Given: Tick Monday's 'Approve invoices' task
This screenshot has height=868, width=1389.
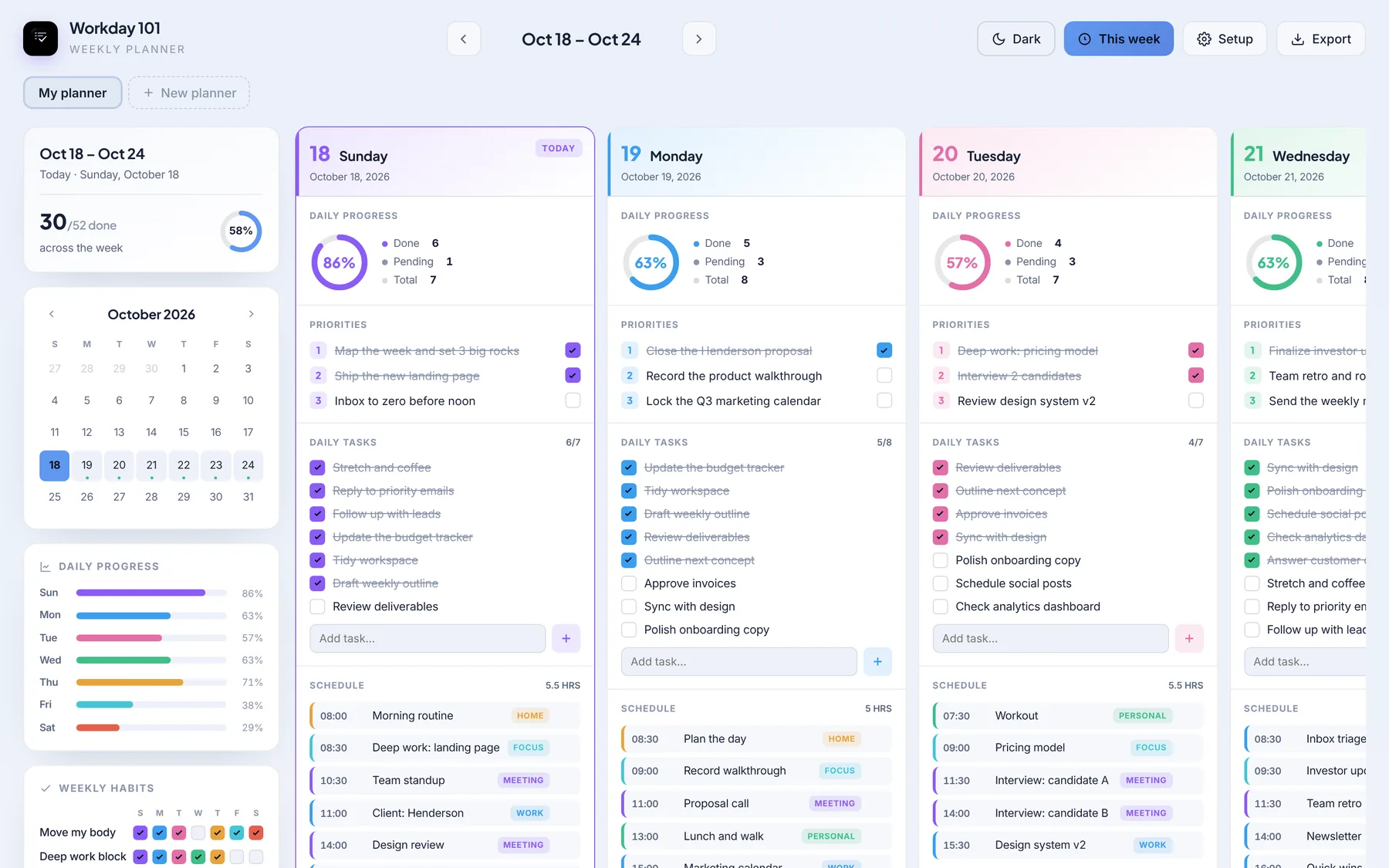Looking at the screenshot, I should coord(629,583).
